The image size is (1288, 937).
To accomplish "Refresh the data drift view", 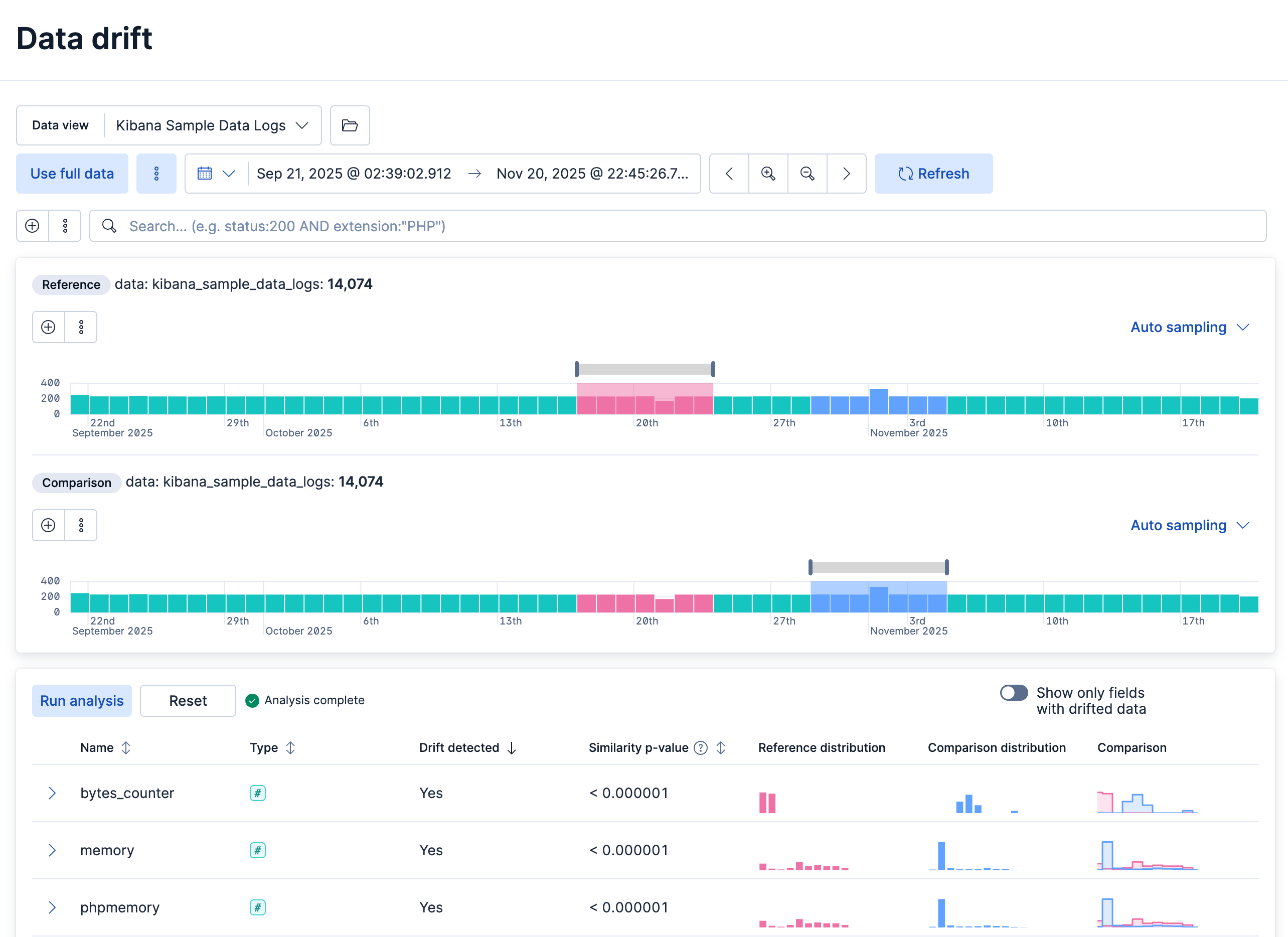I will 933,174.
